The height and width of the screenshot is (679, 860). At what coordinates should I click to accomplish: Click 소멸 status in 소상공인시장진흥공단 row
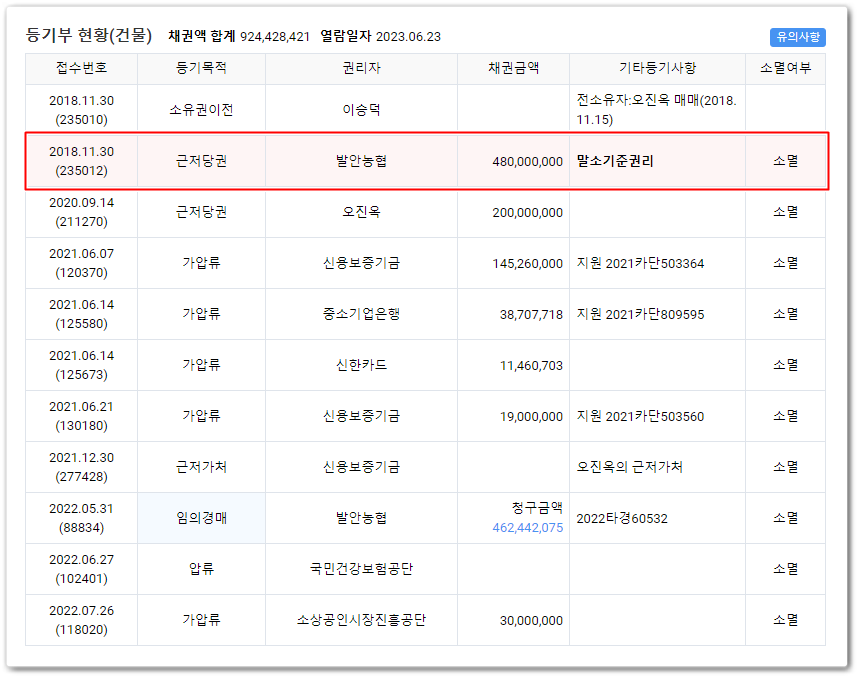(x=785, y=620)
